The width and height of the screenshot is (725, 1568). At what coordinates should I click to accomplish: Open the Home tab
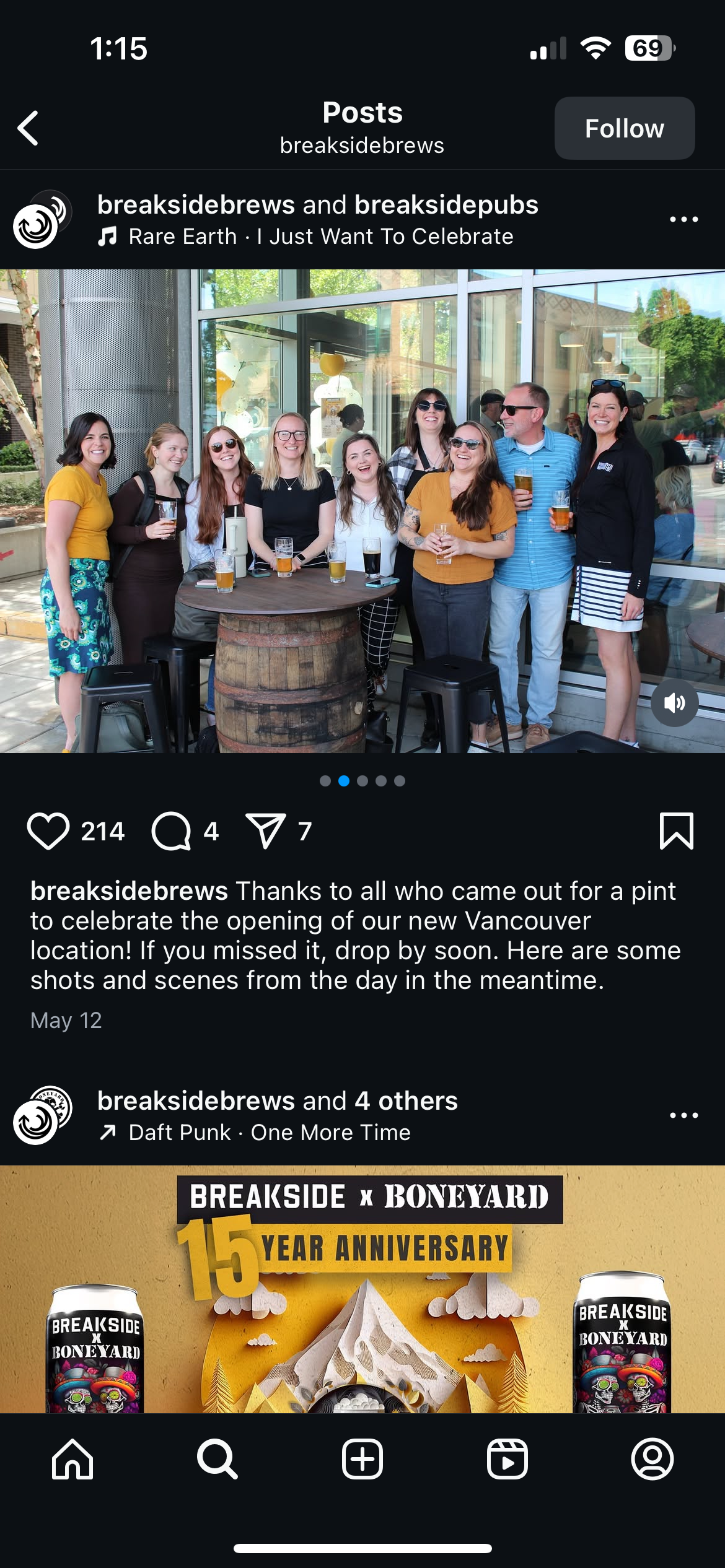(72, 1458)
